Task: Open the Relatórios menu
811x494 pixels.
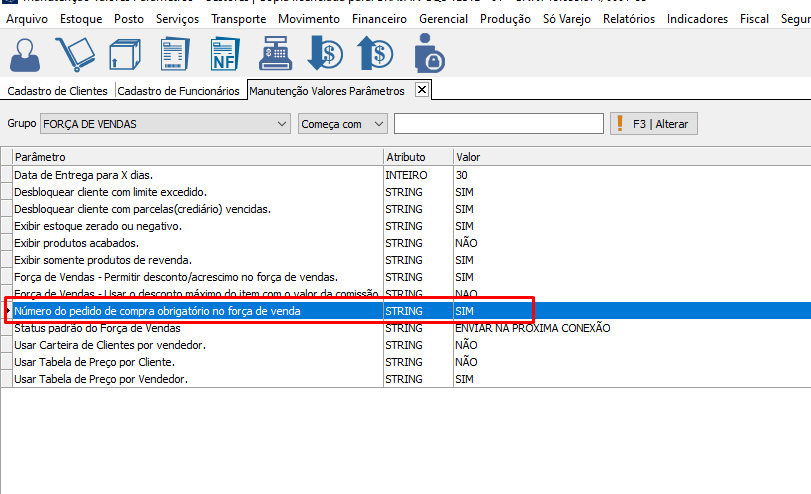Action: pos(628,19)
